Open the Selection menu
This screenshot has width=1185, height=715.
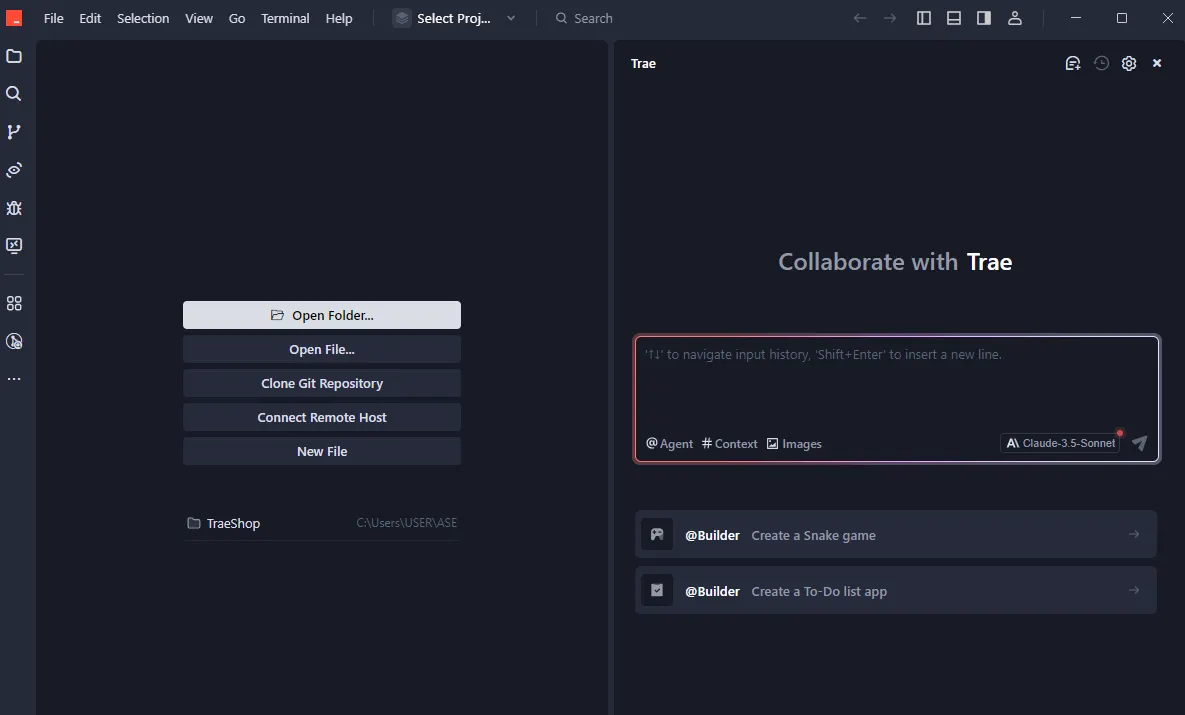pos(143,18)
